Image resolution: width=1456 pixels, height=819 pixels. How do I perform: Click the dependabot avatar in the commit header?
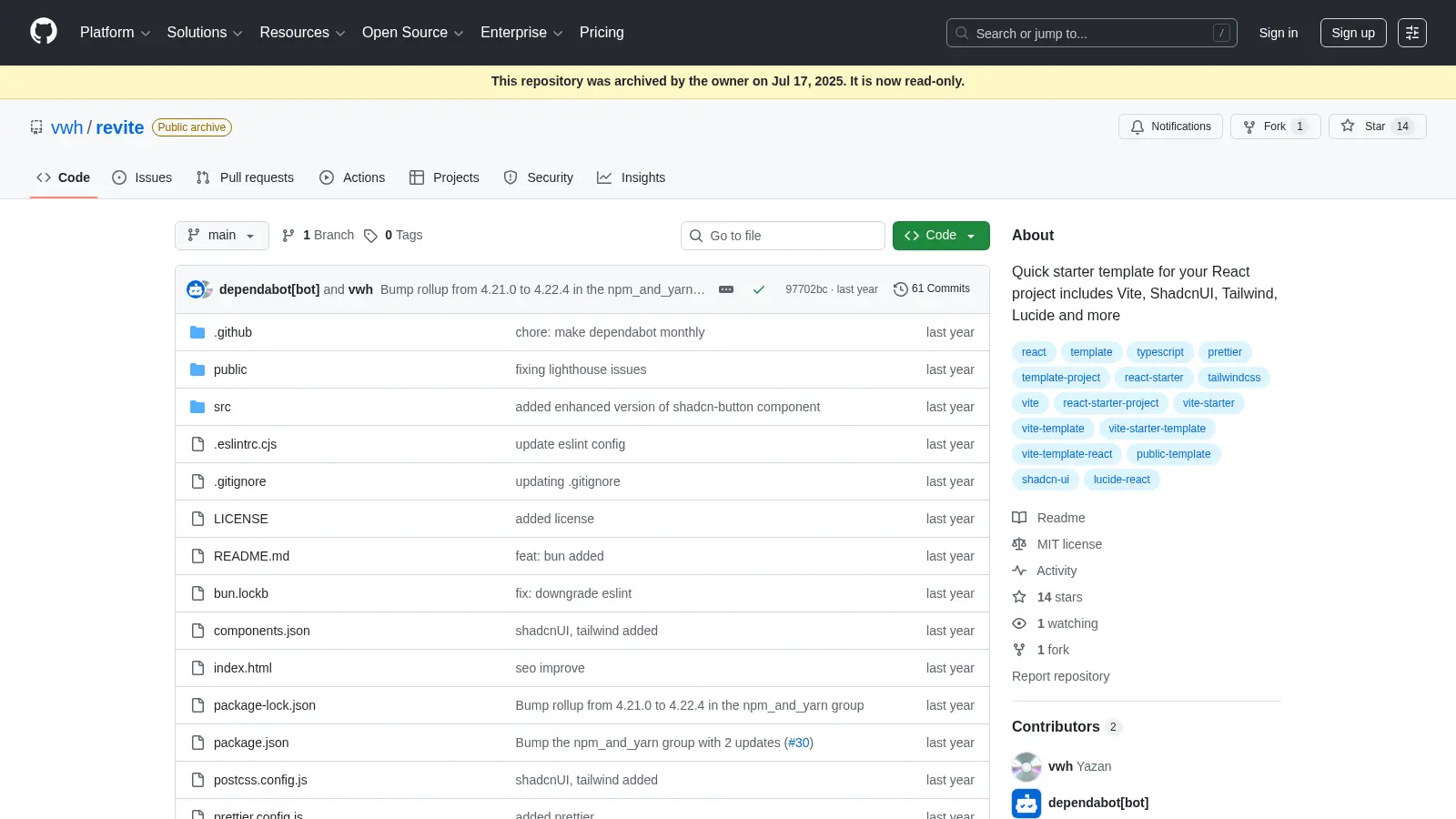[196, 289]
